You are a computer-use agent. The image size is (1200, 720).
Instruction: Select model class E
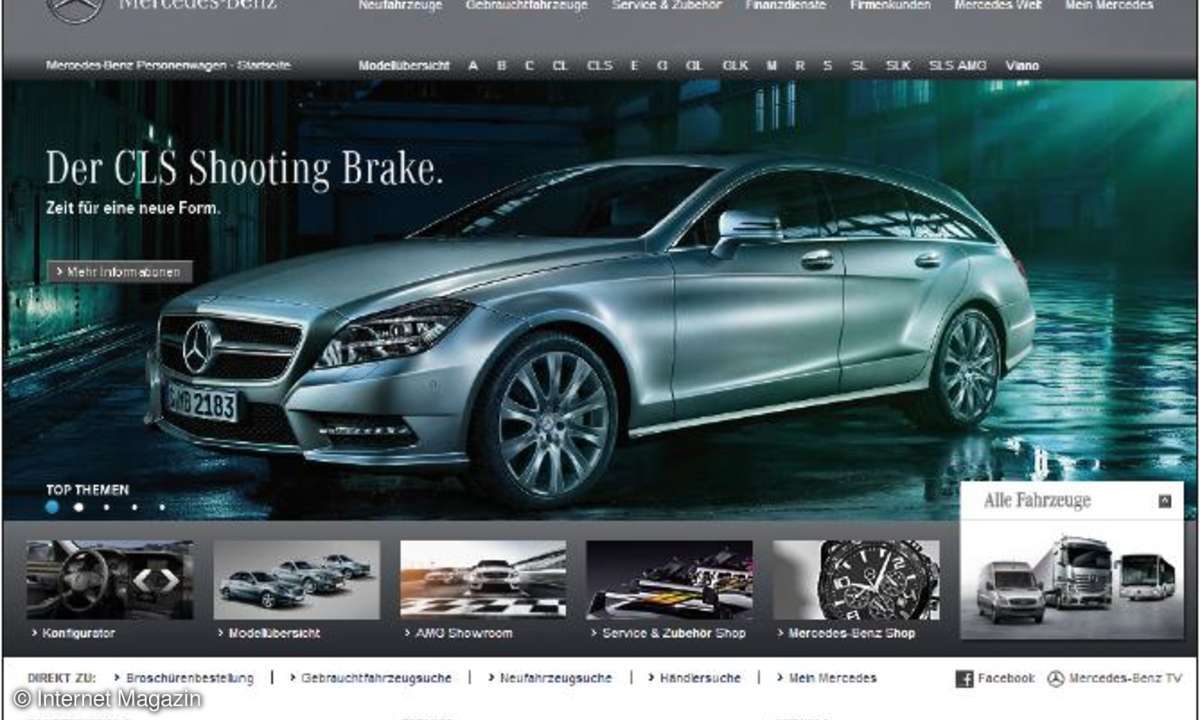[x=634, y=66]
